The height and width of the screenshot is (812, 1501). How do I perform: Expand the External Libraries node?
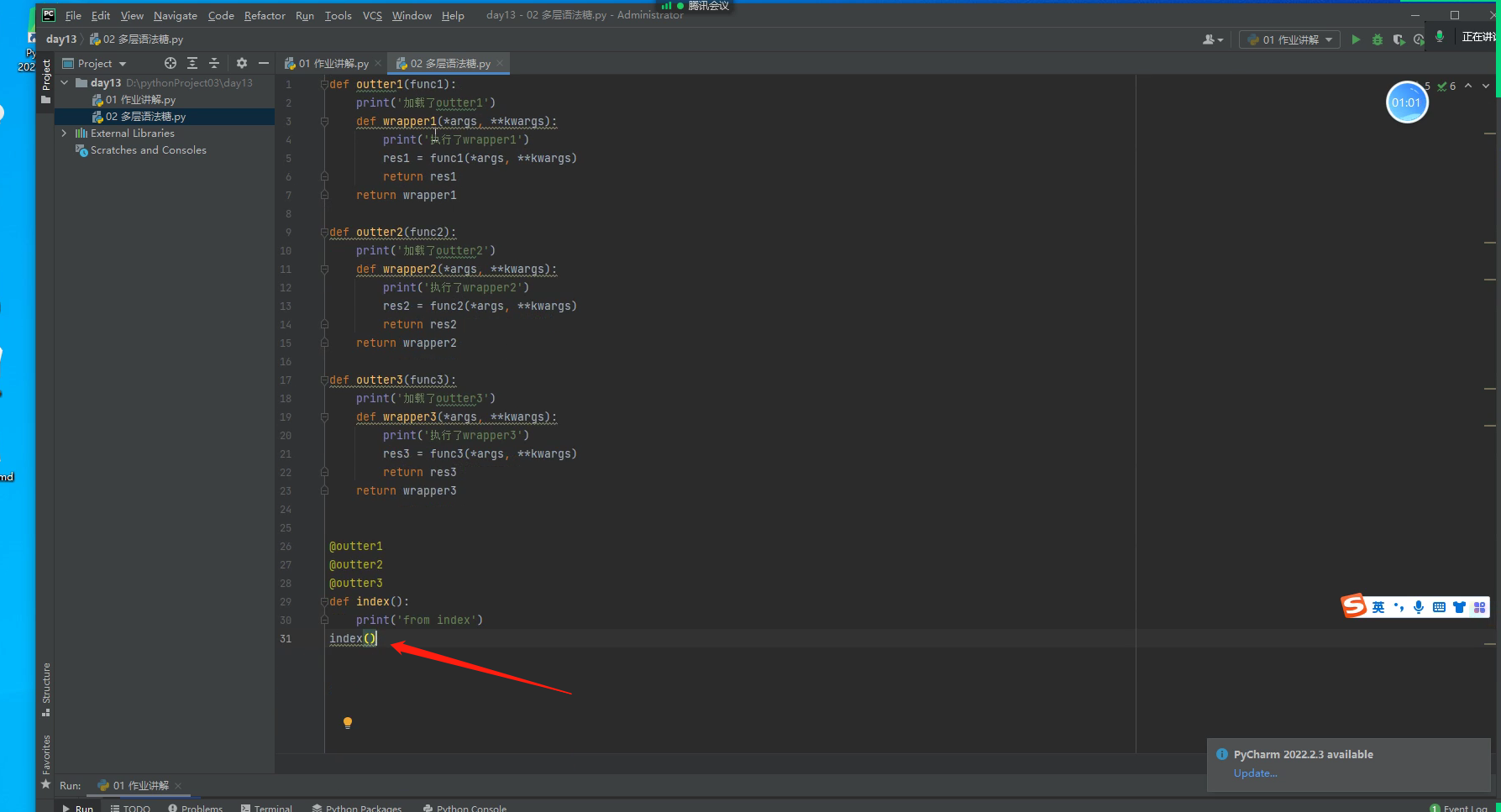[x=65, y=133]
